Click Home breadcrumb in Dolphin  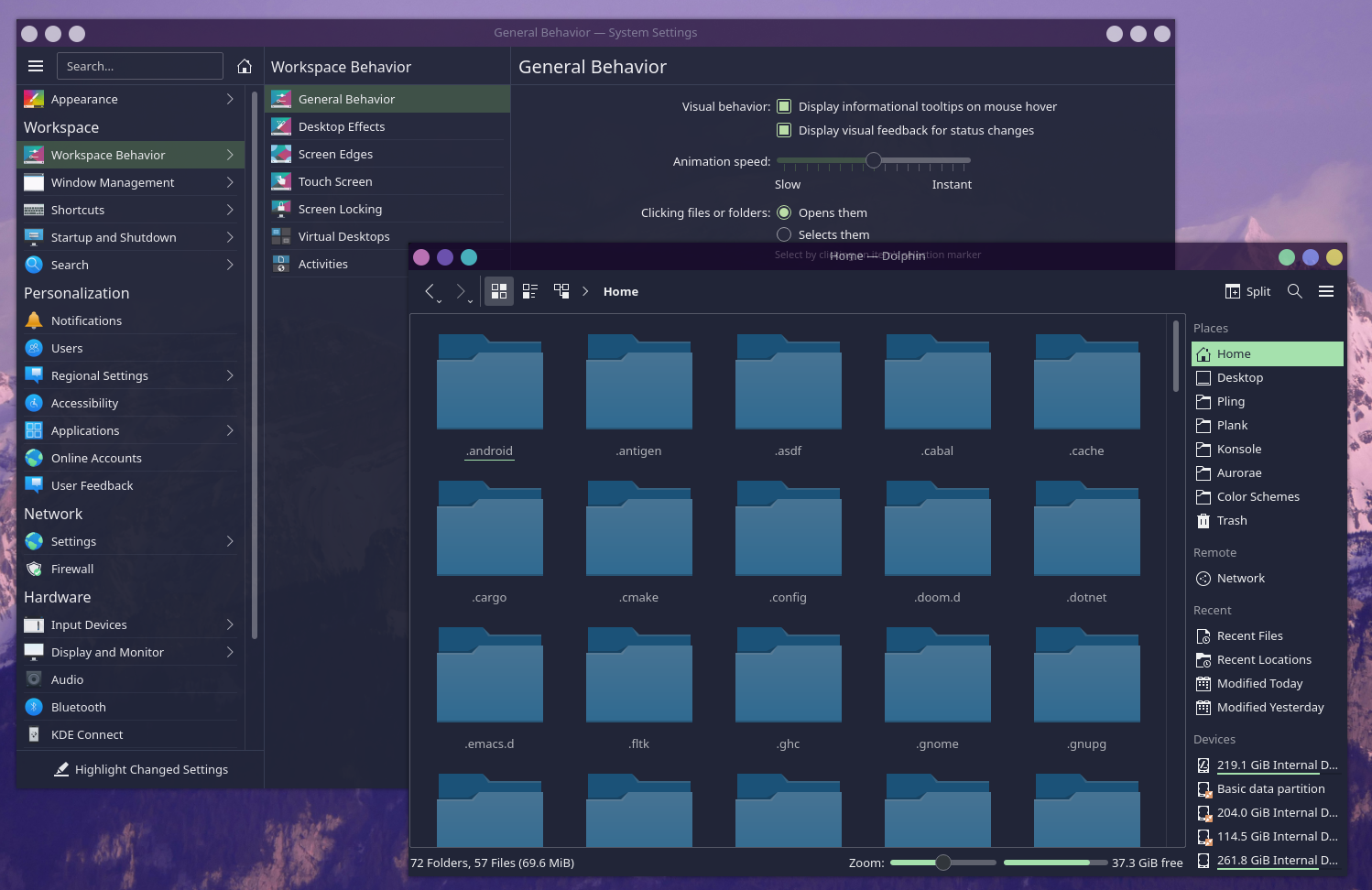click(621, 291)
